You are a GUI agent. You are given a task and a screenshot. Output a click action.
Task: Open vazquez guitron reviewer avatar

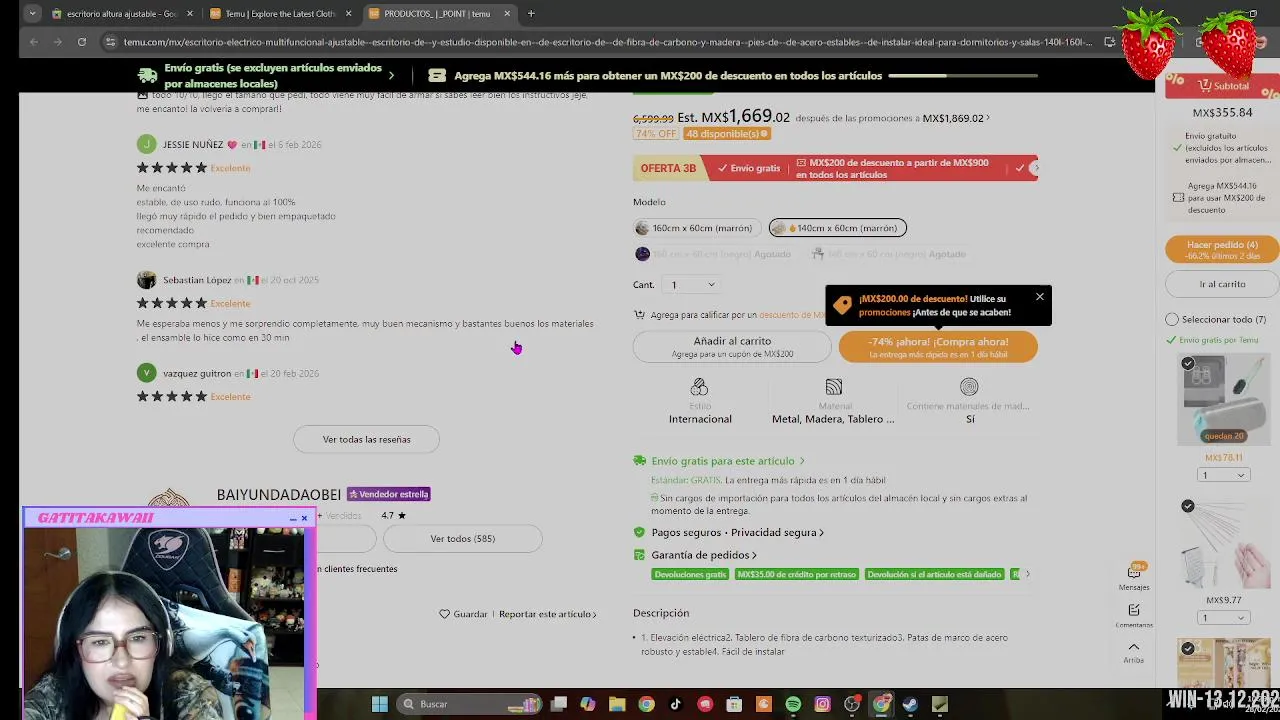[147, 373]
